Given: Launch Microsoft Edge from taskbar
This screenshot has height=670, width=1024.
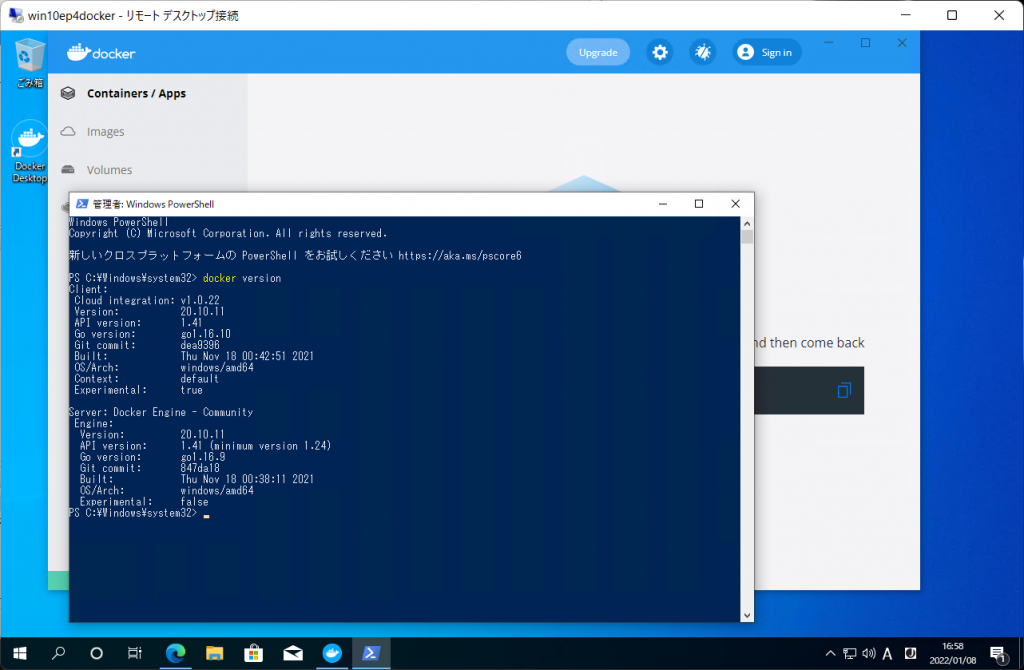Looking at the screenshot, I should [x=175, y=653].
